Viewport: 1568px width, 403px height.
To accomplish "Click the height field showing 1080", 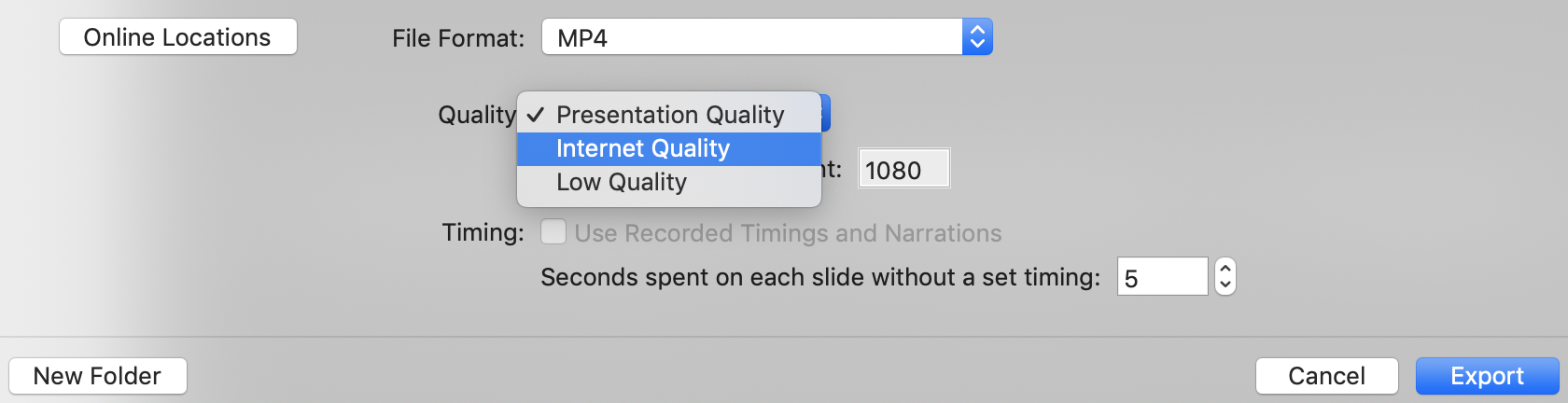I will coord(903,170).
